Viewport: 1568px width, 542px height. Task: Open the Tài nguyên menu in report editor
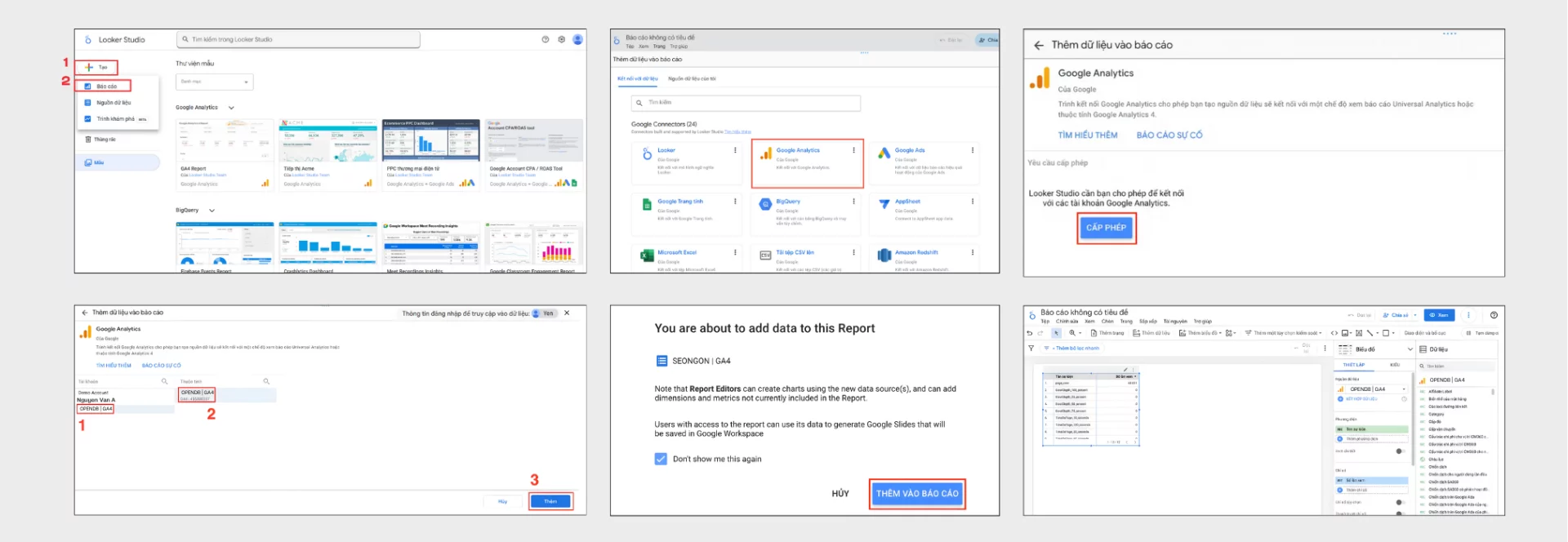(x=1176, y=322)
